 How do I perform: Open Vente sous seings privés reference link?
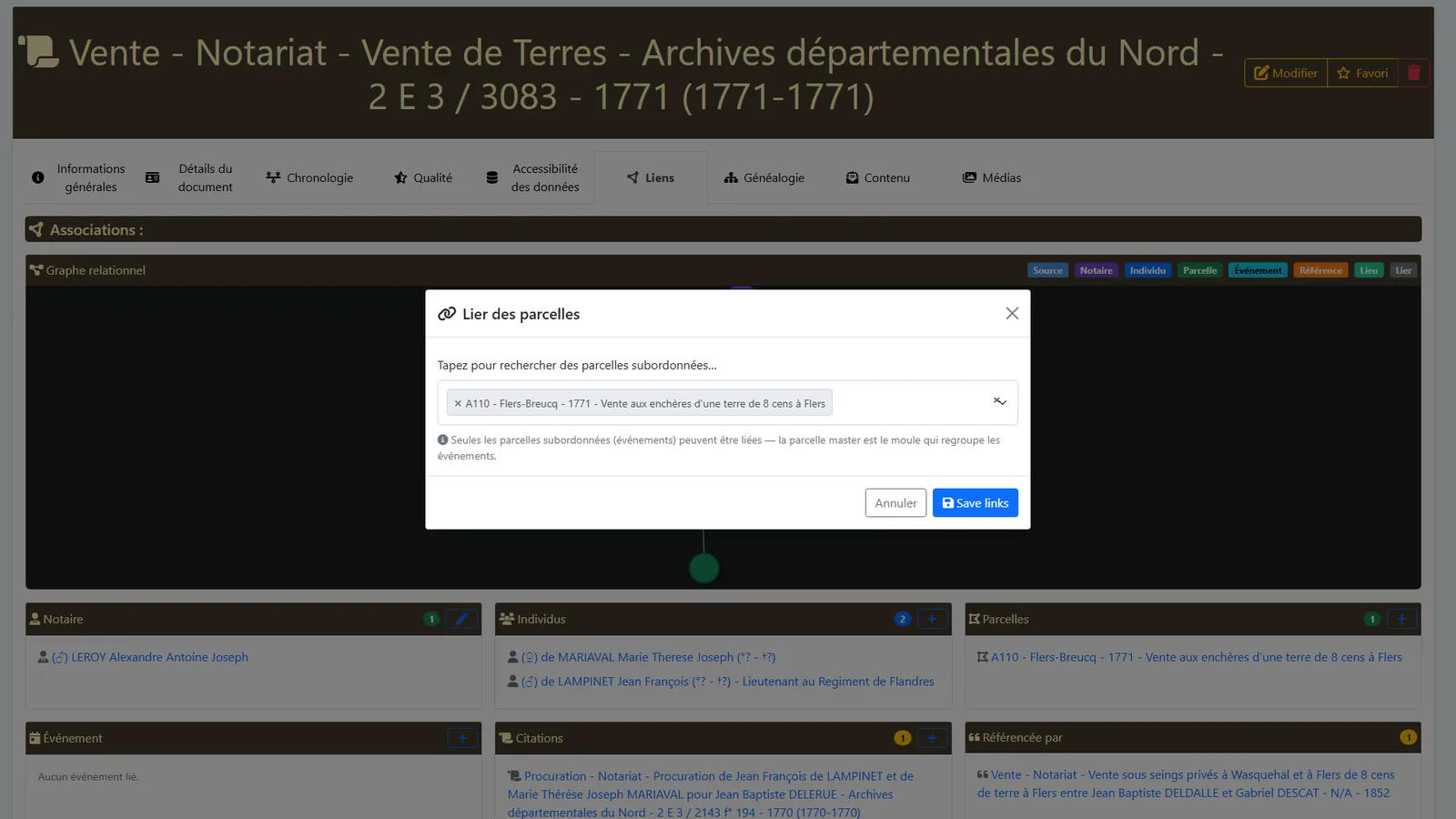coord(1186,784)
